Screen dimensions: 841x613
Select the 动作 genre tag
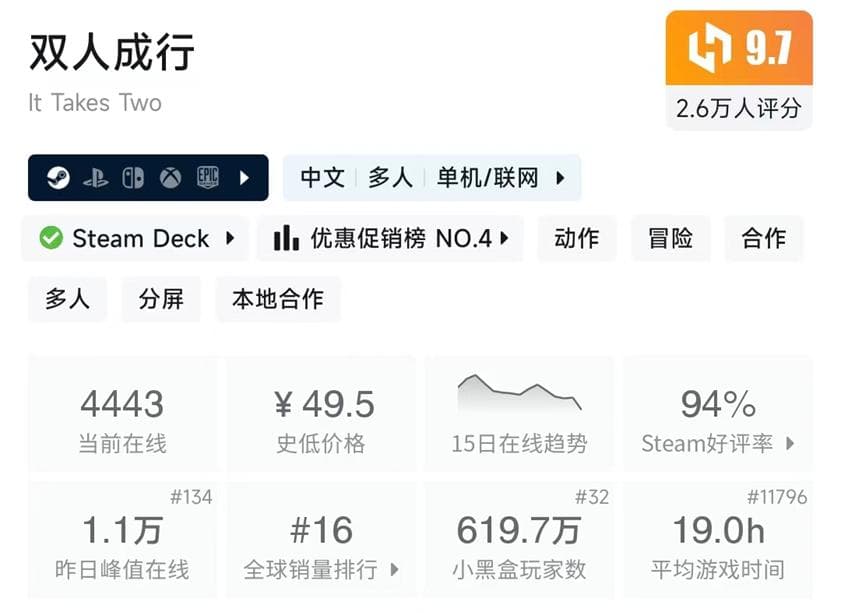coord(576,239)
